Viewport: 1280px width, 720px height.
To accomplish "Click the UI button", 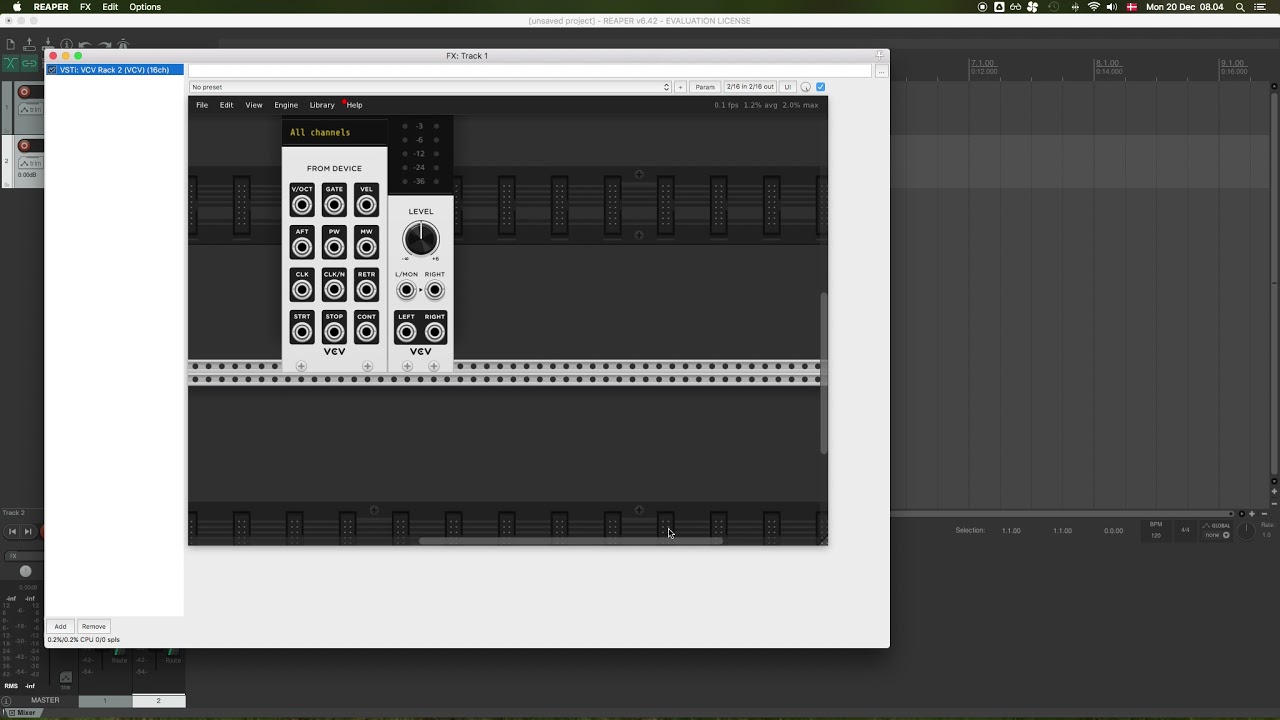I will [x=788, y=87].
